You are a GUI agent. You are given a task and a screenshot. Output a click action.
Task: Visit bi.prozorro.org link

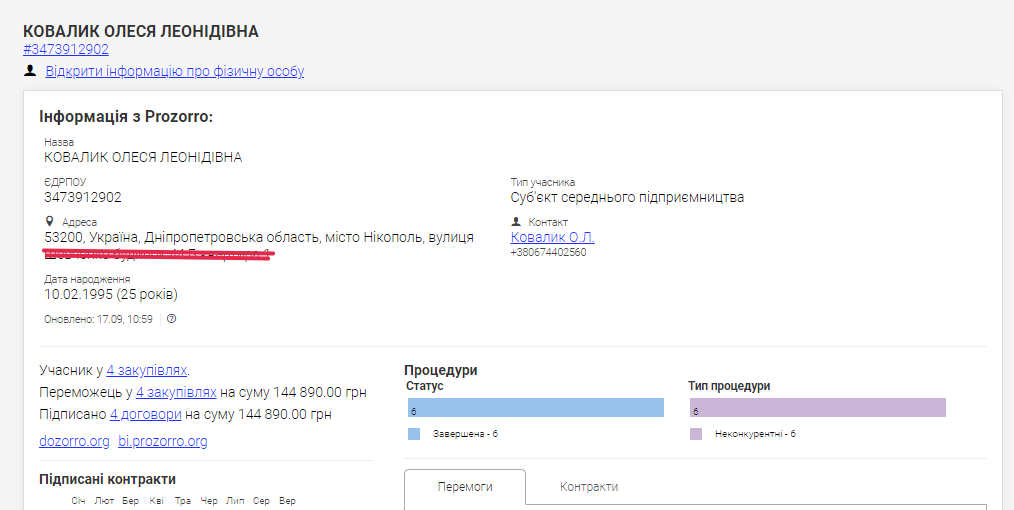163,441
